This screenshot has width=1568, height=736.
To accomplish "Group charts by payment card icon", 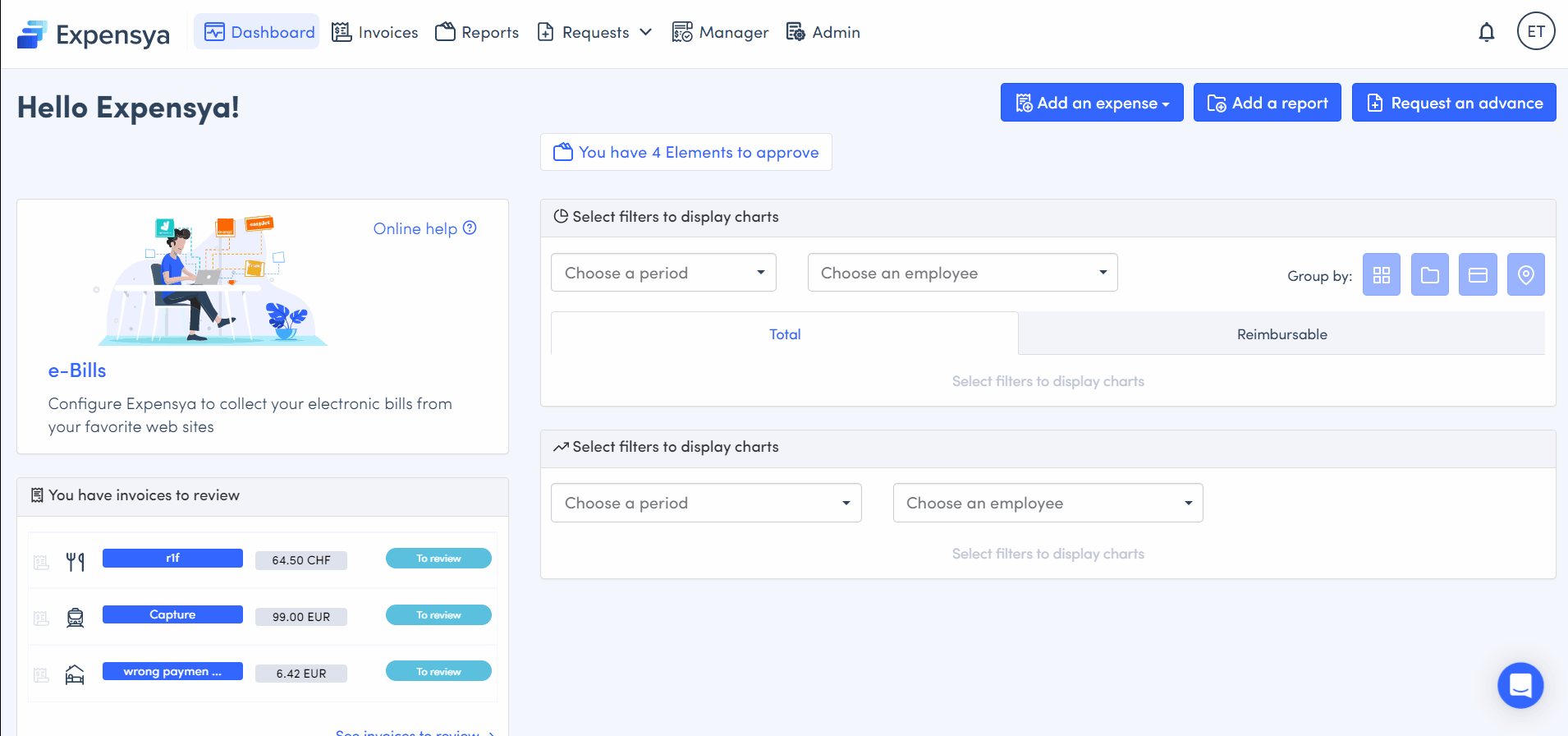I will 1477,275.
